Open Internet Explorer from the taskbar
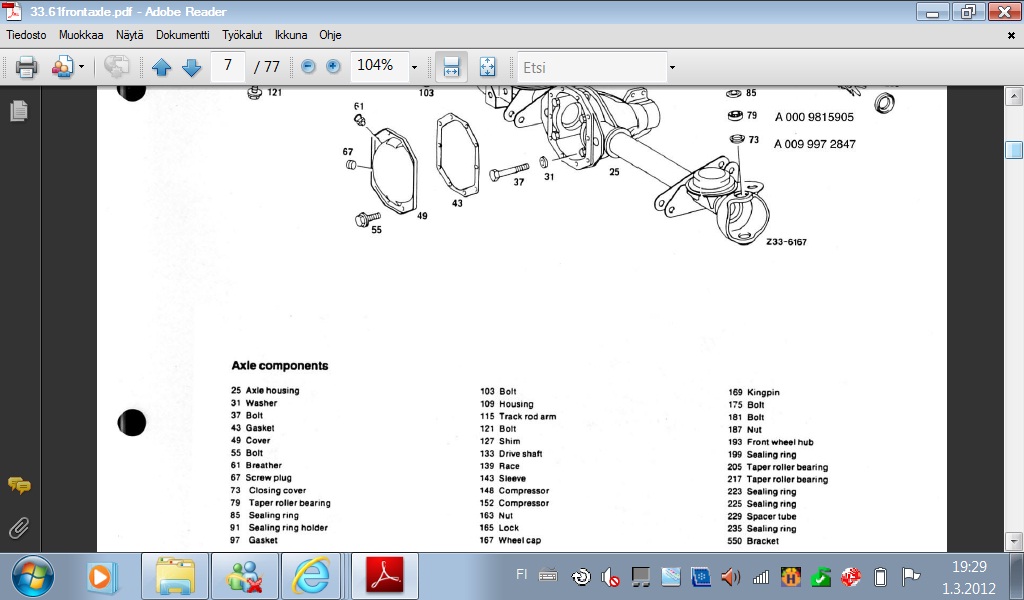The width and height of the screenshot is (1024, 600). tap(311, 576)
